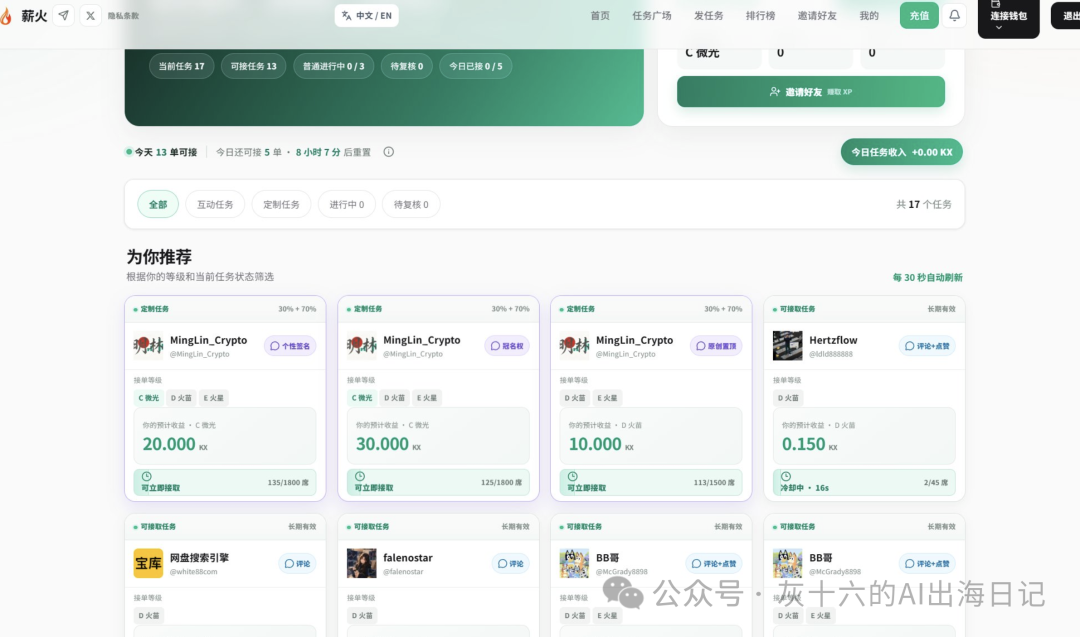Open the falenostar profile photo
The image size is (1080, 637).
coord(362,563)
